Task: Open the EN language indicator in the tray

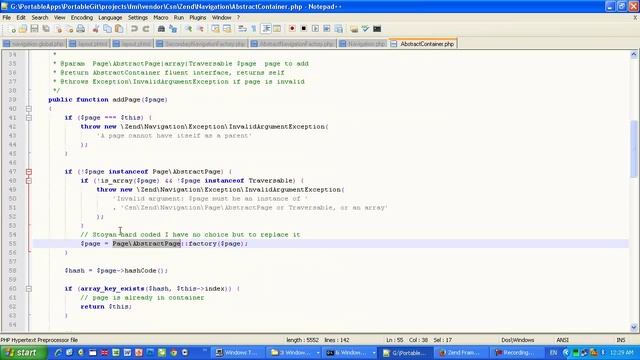Action: click(x=553, y=353)
